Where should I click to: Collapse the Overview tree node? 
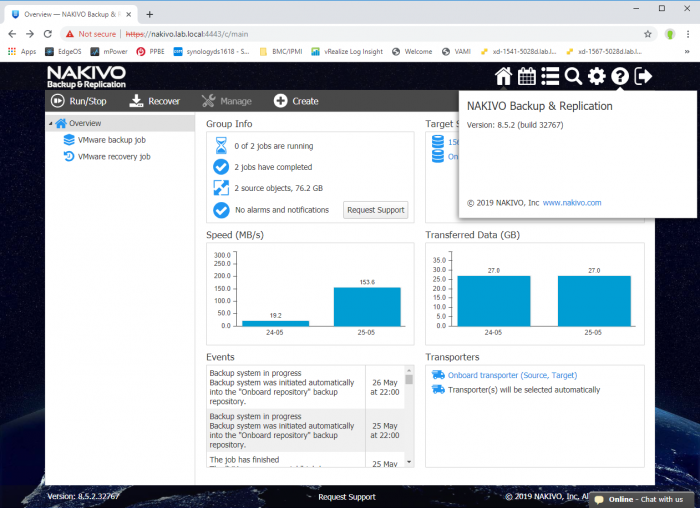coord(50,123)
